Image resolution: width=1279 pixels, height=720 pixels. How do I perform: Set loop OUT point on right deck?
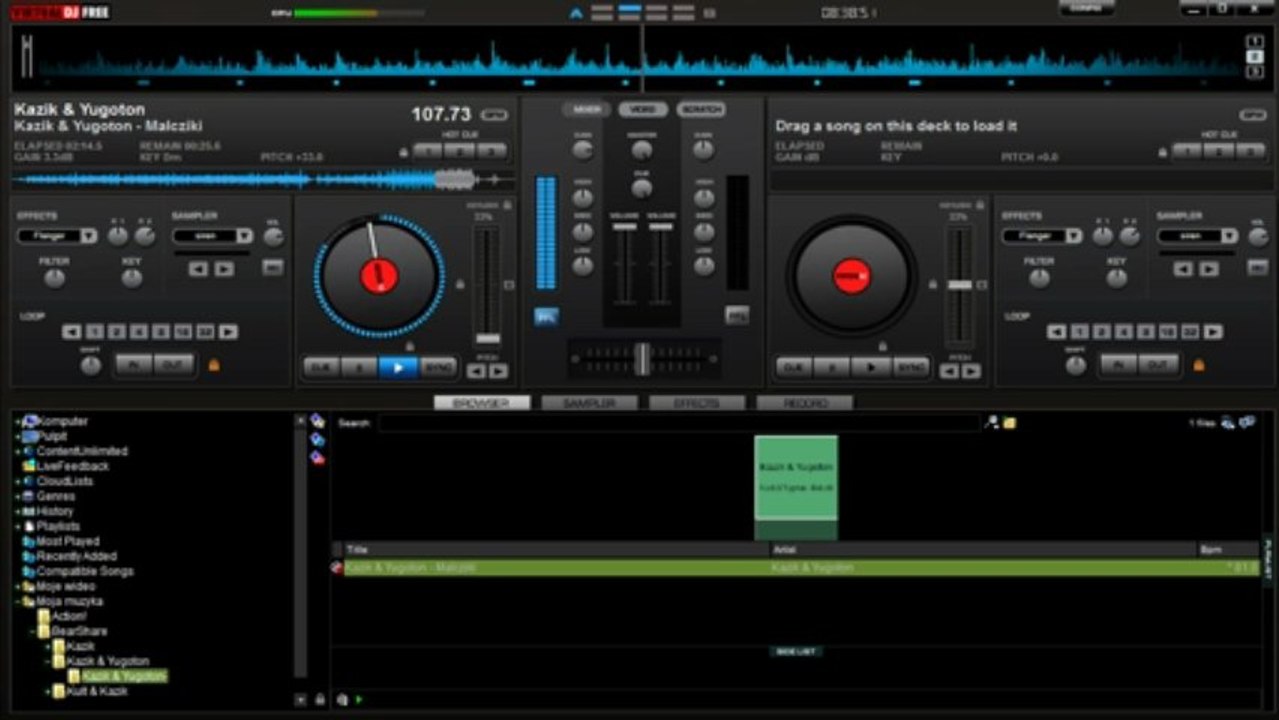pyautogui.click(x=1159, y=365)
